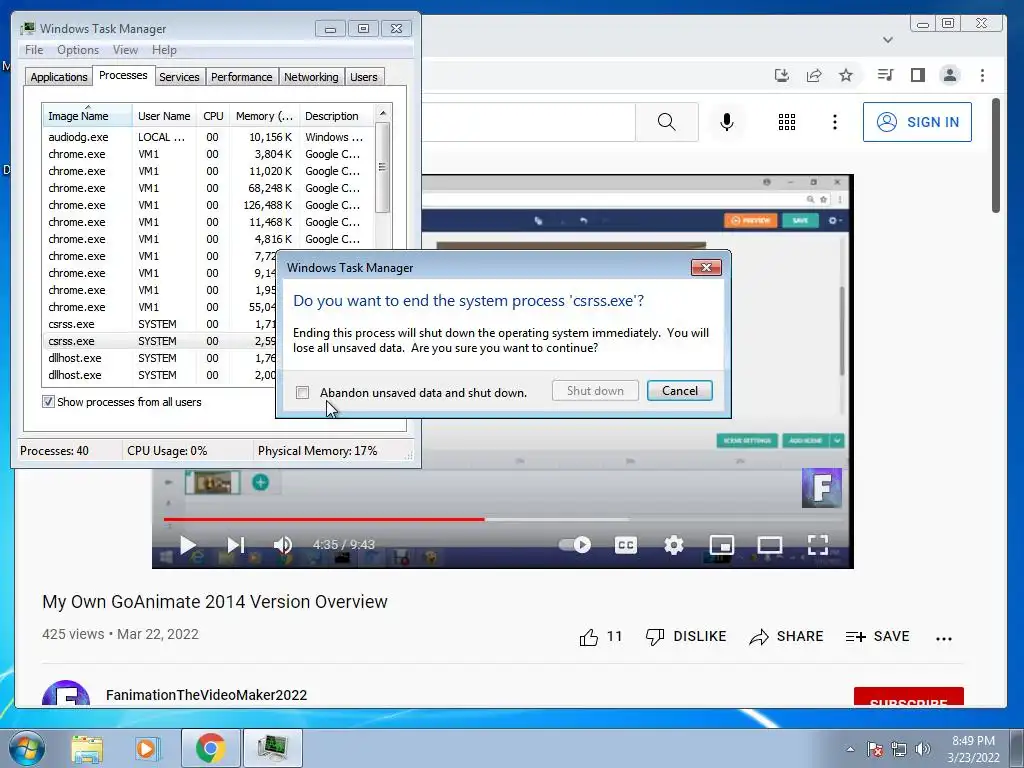Viewport: 1024px width, 768px height.
Task: Bookmark this page with the star icon
Action: tap(846, 75)
